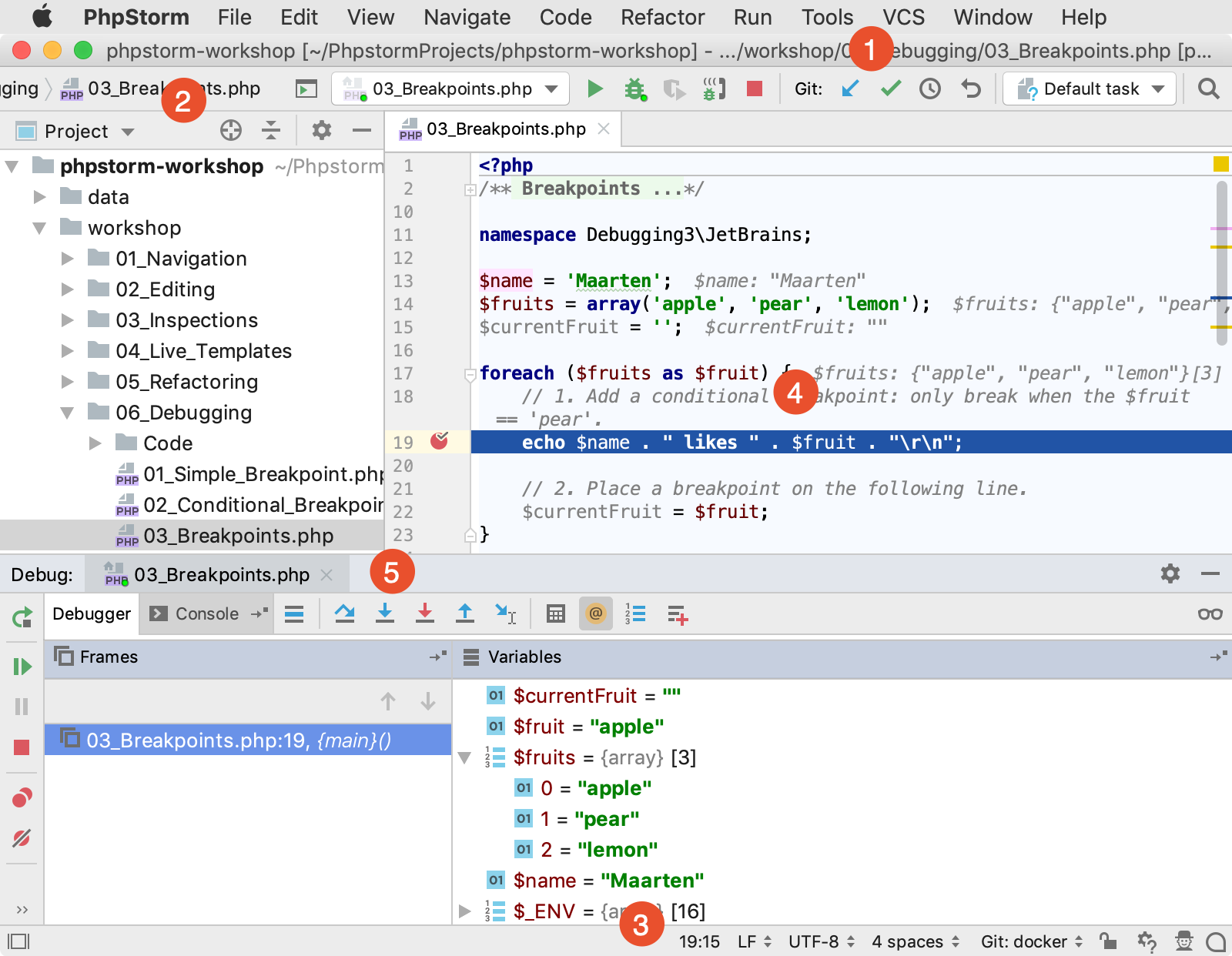Image resolution: width=1232 pixels, height=956 pixels.
Task: Click Step Into in debugger toolbar
Action: pos(385,613)
